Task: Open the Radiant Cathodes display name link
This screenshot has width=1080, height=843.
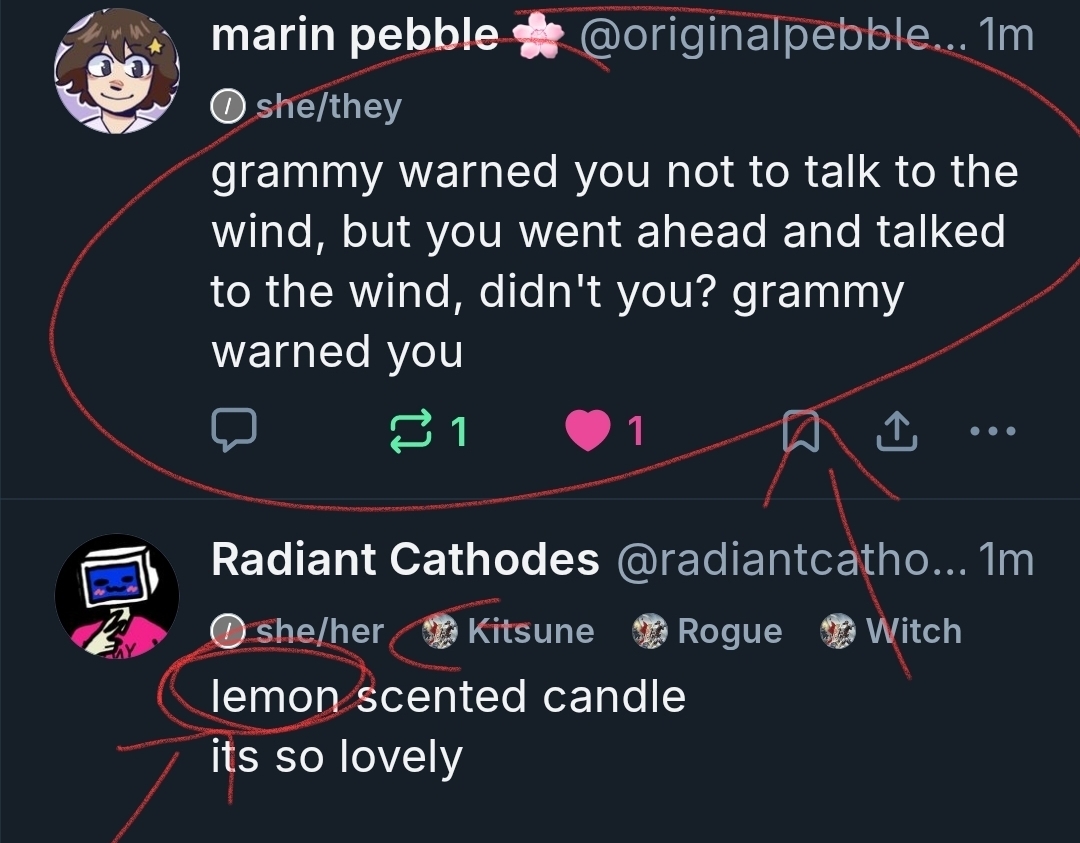Action: point(405,560)
